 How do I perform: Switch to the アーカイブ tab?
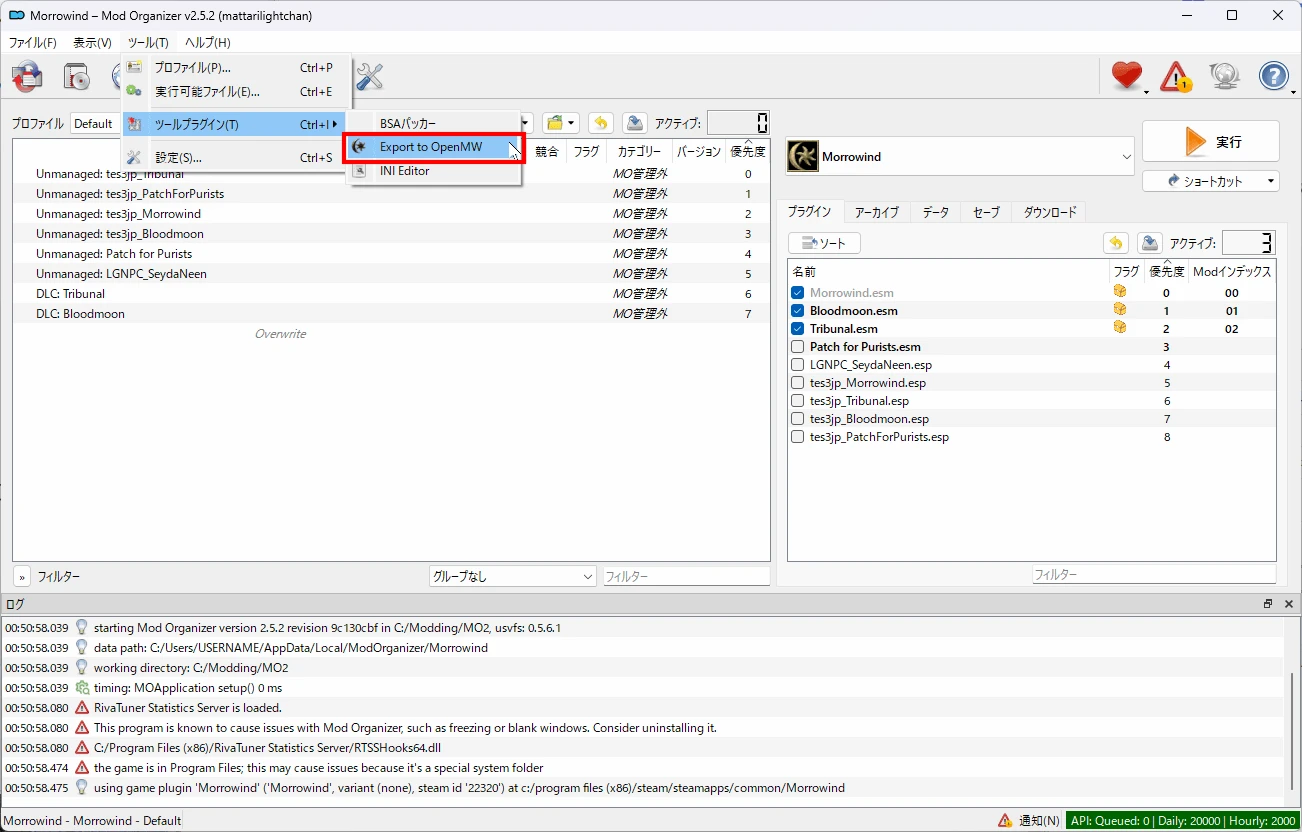(x=877, y=212)
